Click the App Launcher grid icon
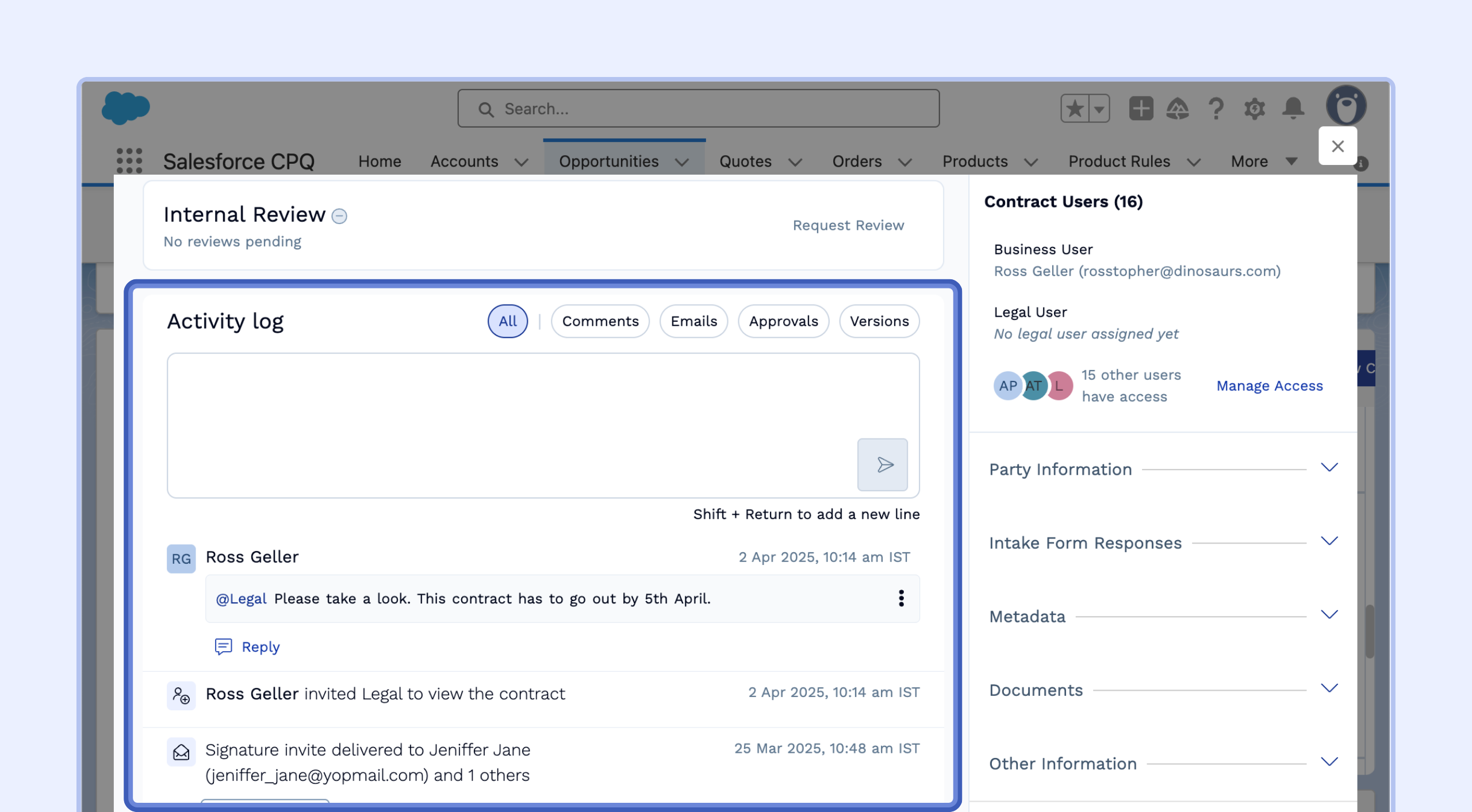This screenshot has height=812, width=1472. click(129, 161)
